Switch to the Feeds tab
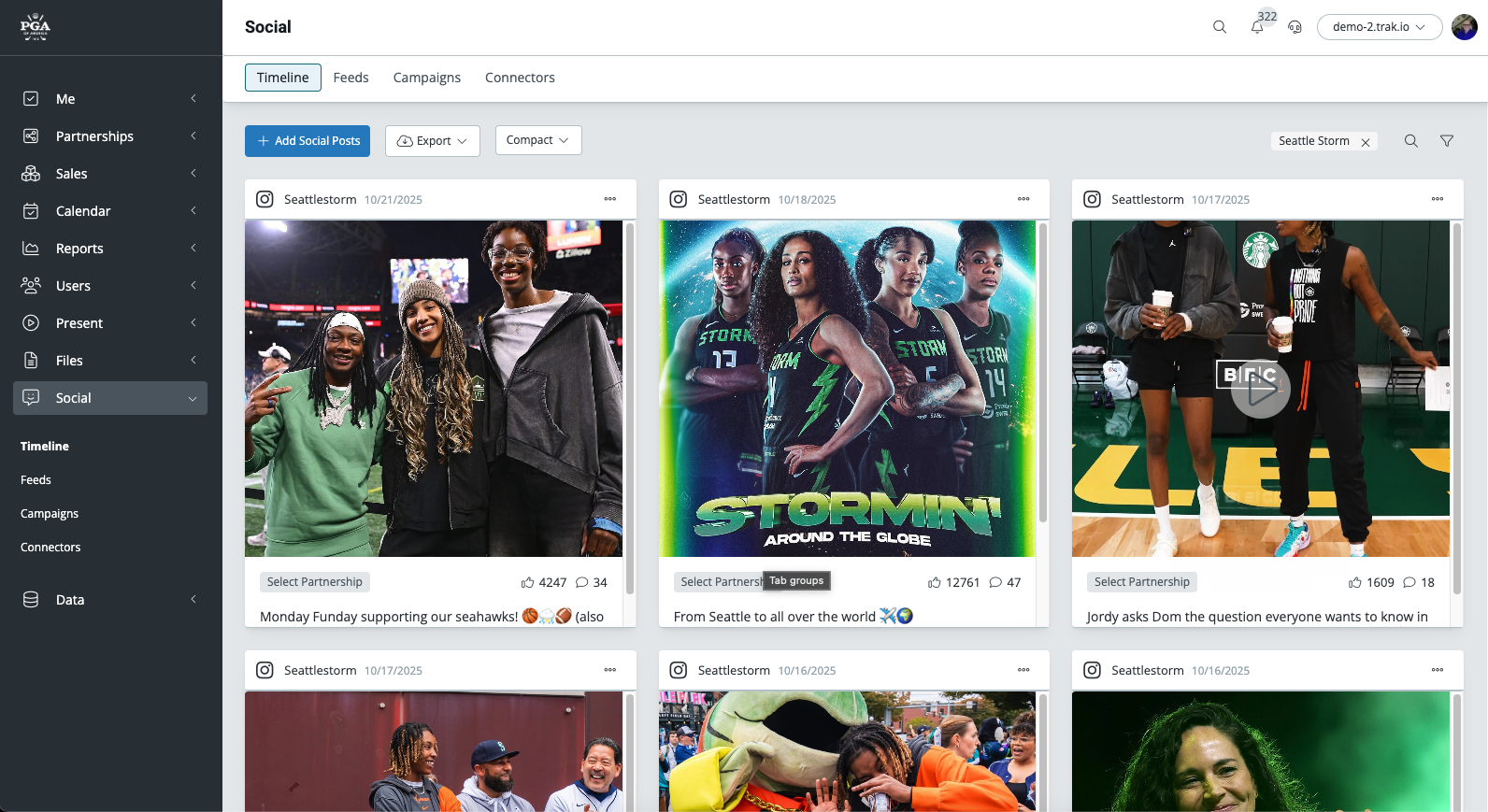 pos(351,78)
